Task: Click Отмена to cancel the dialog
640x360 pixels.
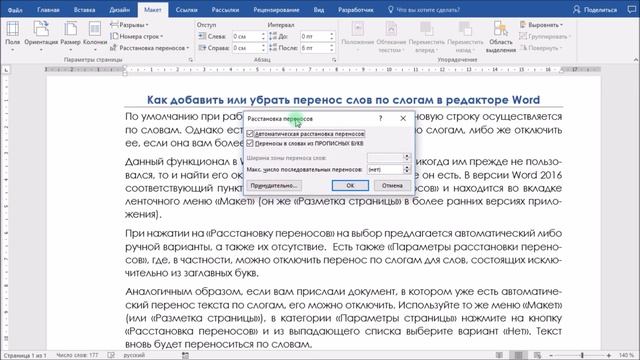Action: [x=392, y=186]
